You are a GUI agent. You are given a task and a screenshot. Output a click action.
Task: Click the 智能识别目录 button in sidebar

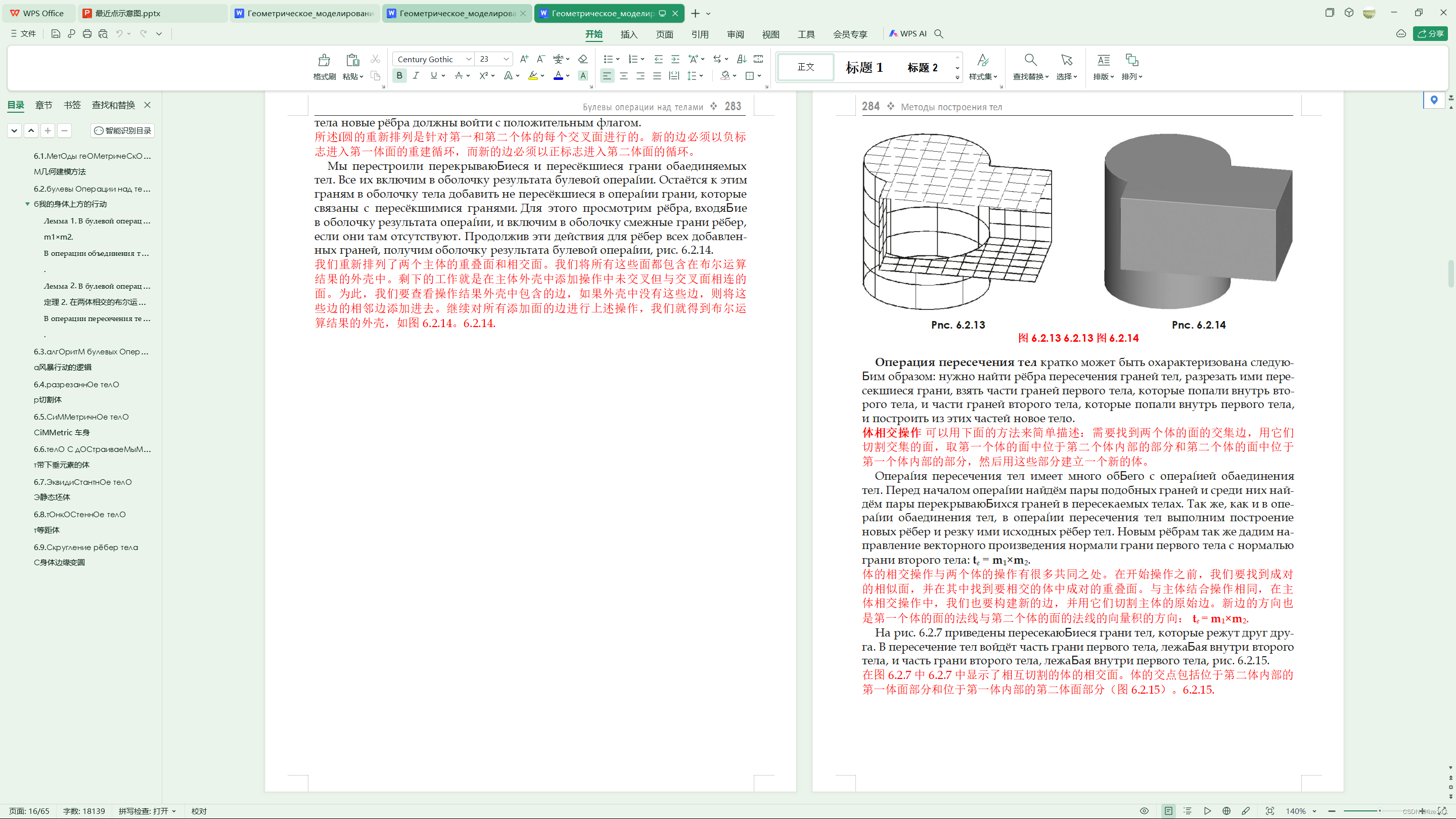click(122, 130)
